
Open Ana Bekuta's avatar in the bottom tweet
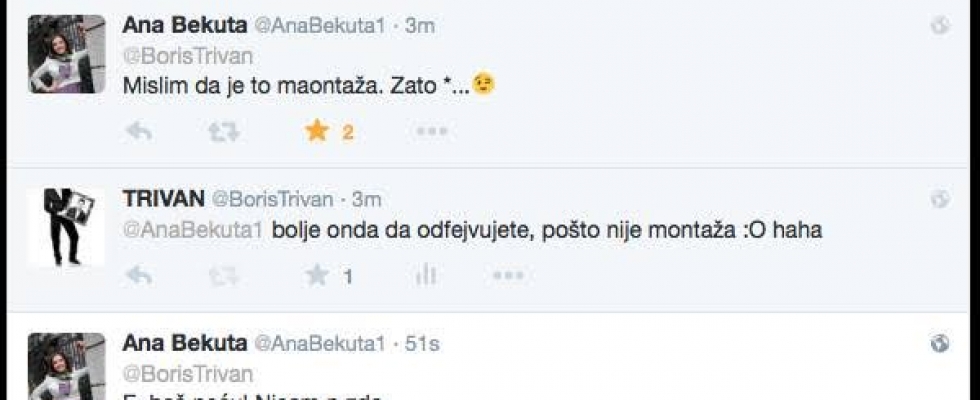pyautogui.click(x=67, y=368)
